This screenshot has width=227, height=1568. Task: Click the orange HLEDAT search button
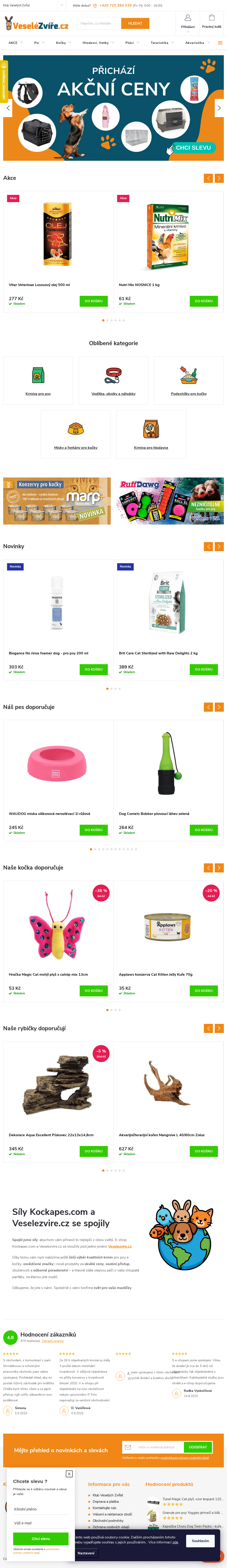click(x=135, y=23)
